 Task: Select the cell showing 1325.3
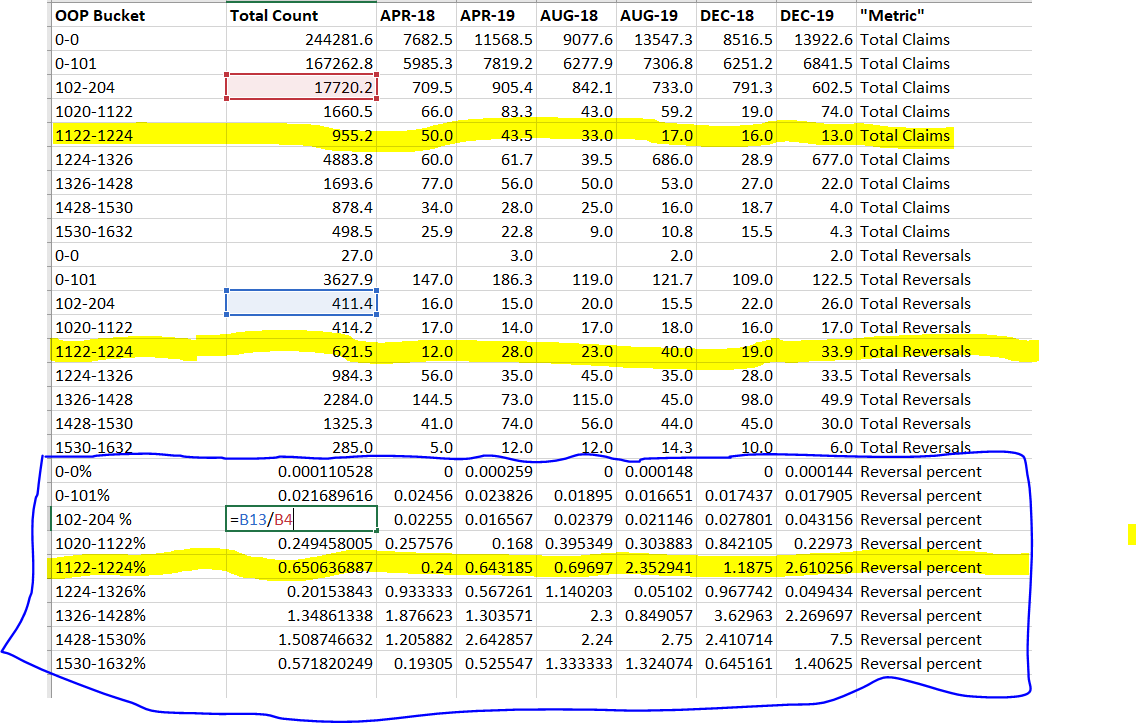pos(301,423)
